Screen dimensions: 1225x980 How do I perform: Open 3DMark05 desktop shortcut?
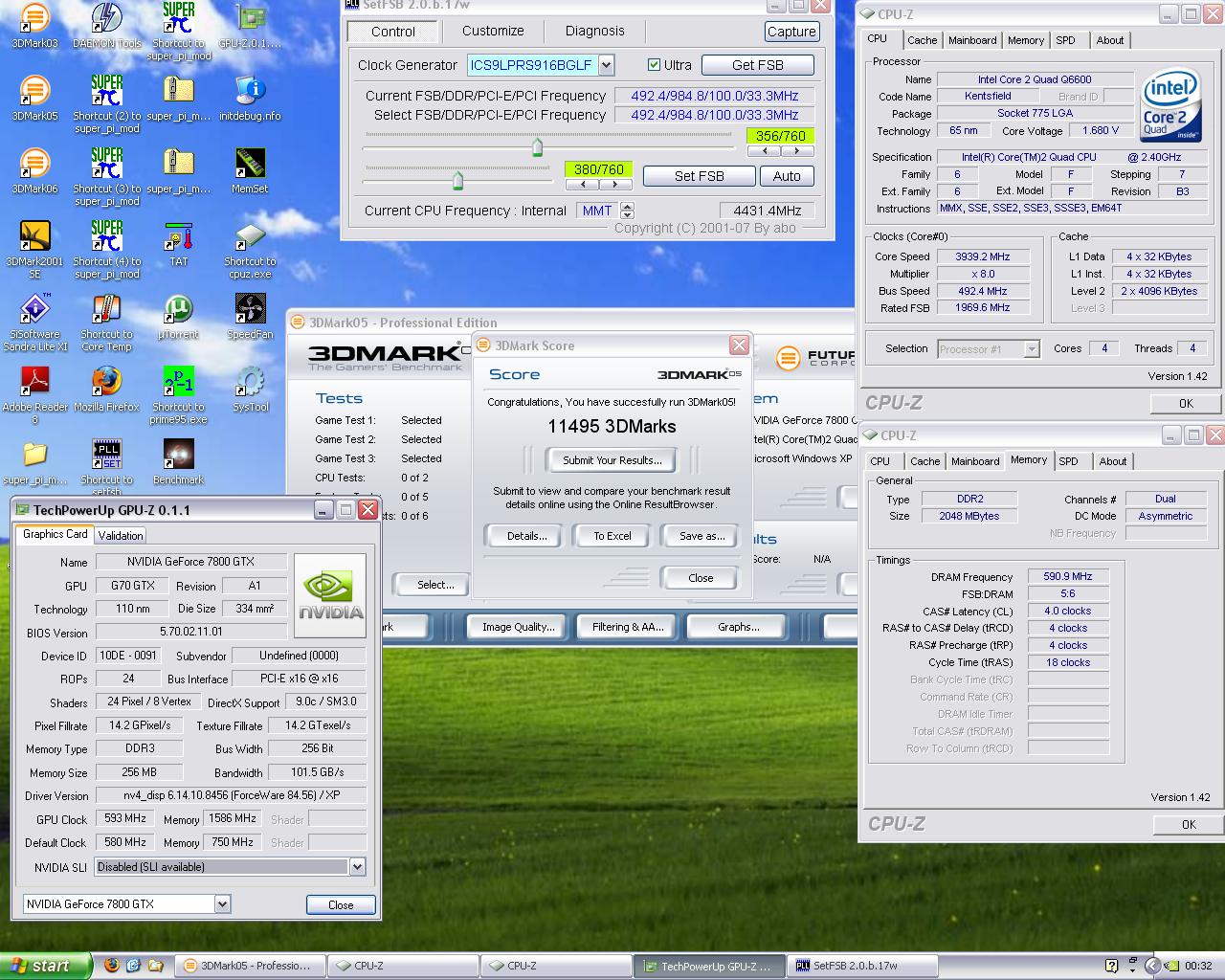(x=34, y=99)
